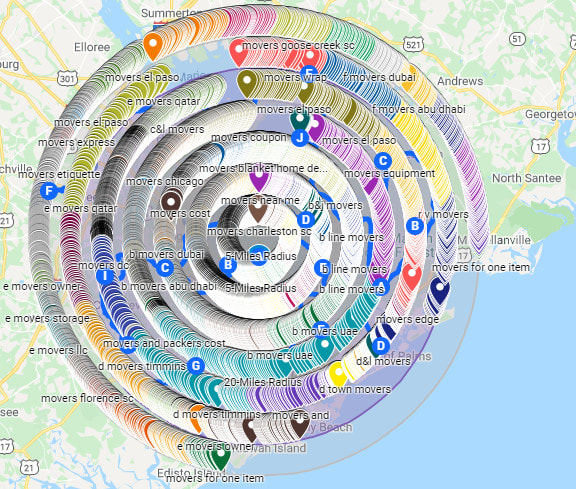
Task: Click the 'movers cost' label
Action: (180, 213)
